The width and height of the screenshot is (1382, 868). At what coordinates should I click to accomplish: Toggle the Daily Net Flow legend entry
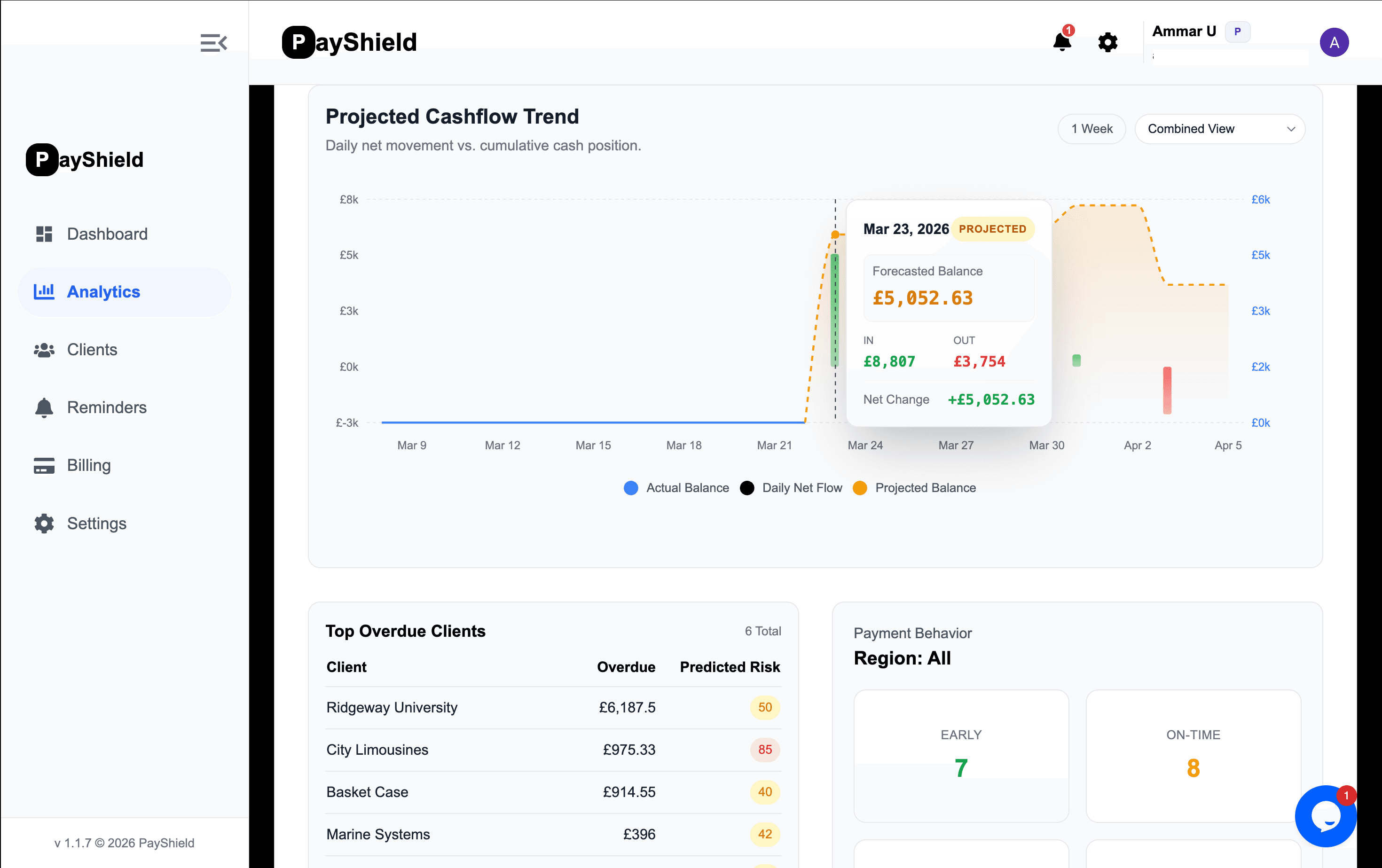coord(791,488)
